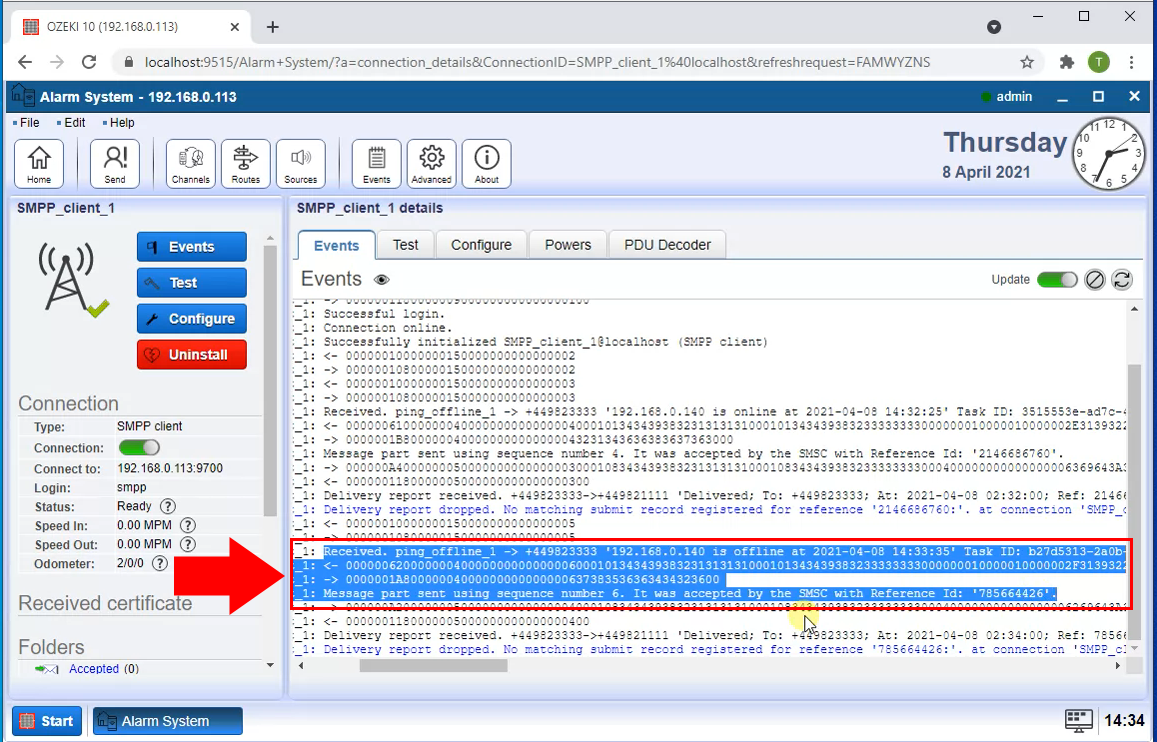Image resolution: width=1157 pixels, height=742 pixels.
Task: Open the Channels toolbar icon
Action: click(190, 163)
